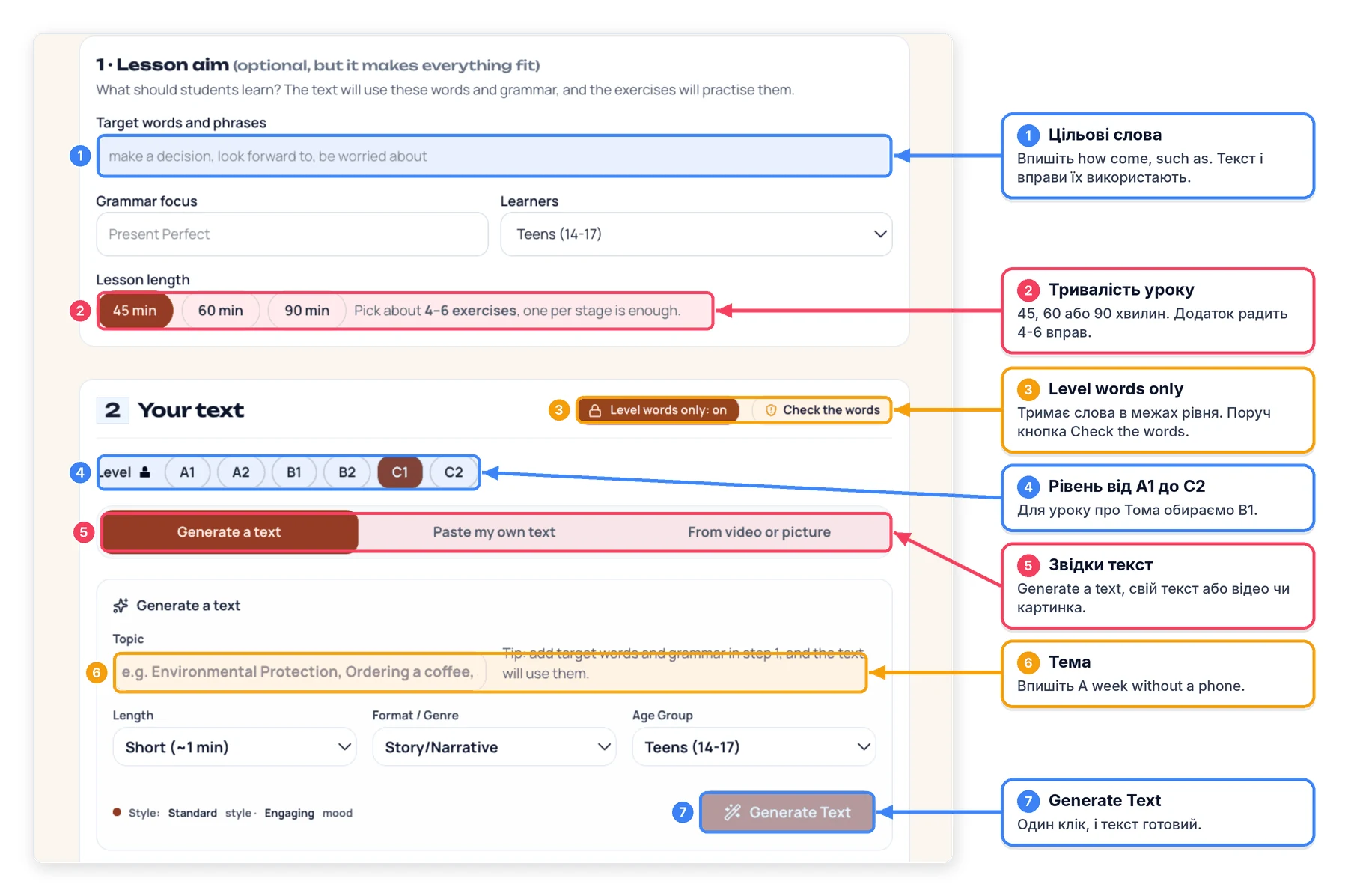
Task: Click the magic wand icon on Generate Text
Action: 732,812
